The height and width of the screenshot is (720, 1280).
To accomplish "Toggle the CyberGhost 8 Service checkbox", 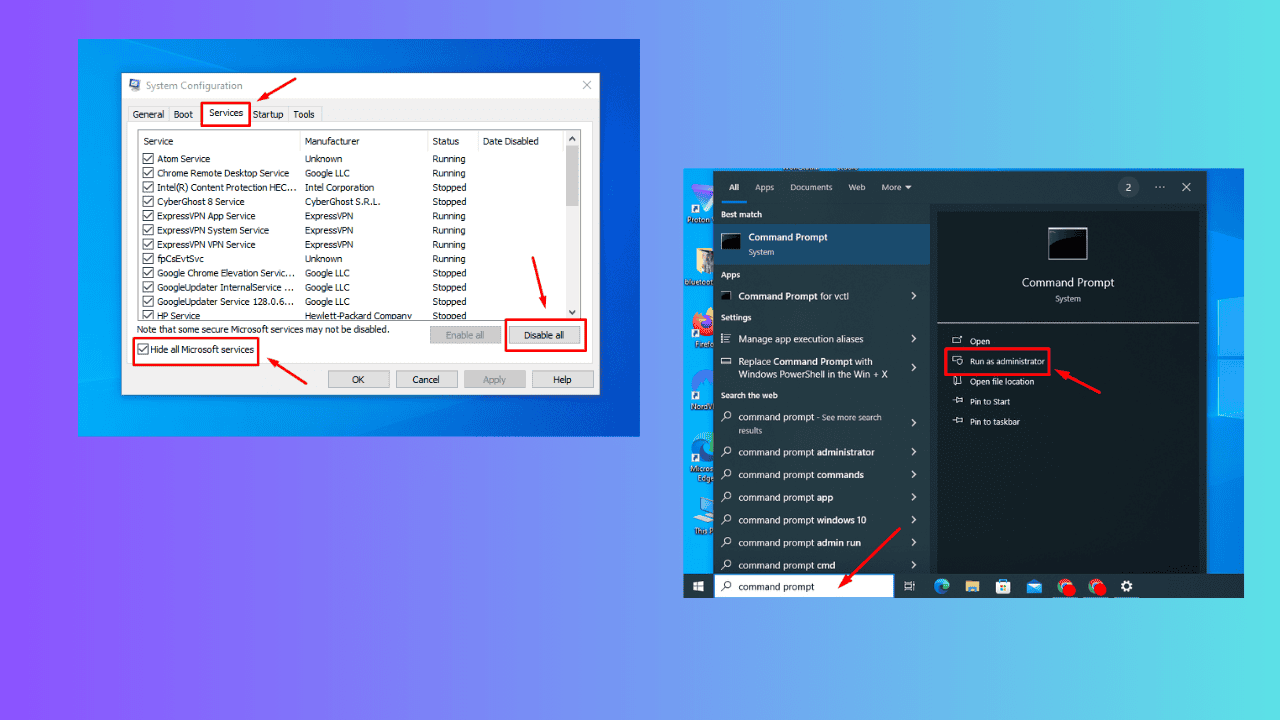I will click(148, 201).
